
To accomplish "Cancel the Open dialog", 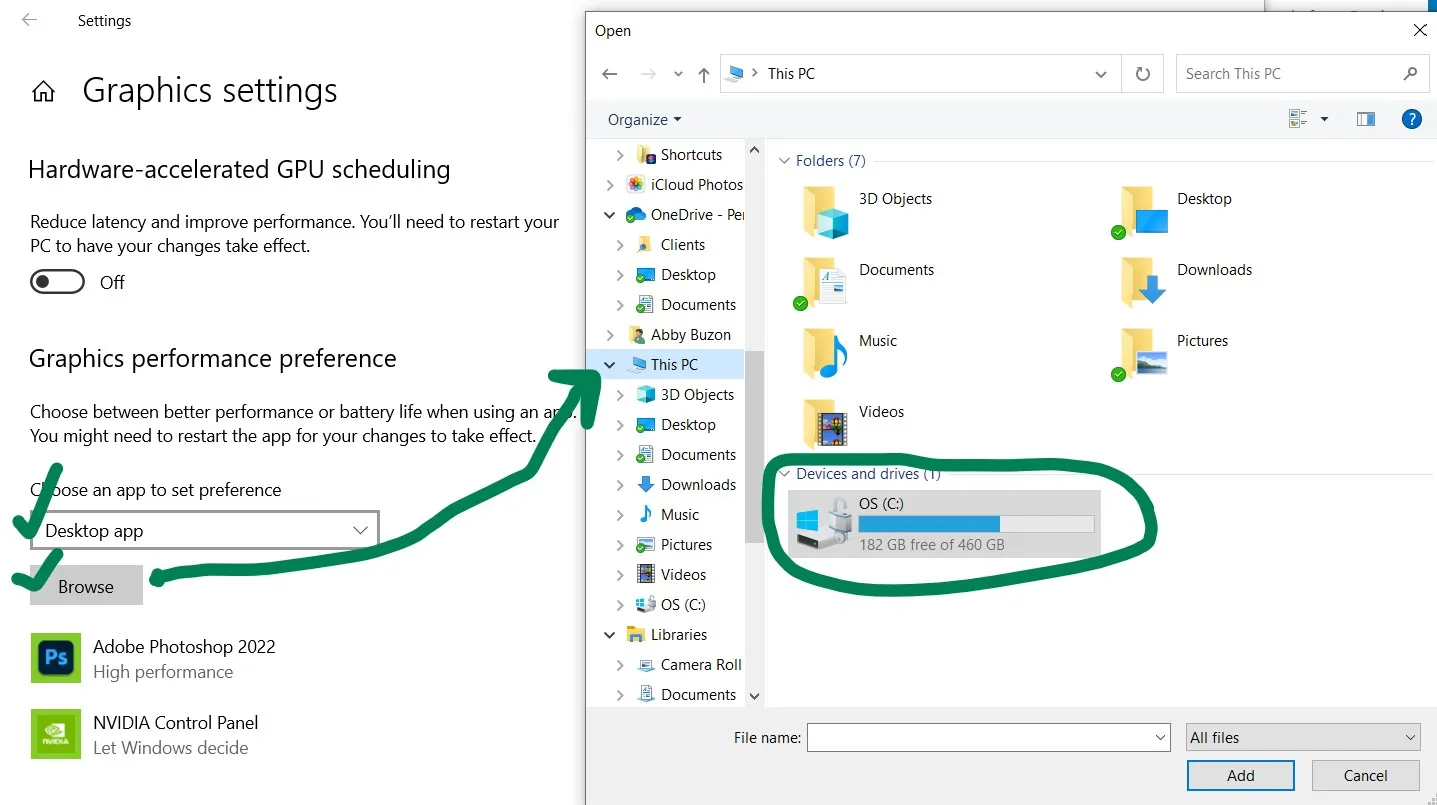I will (1364, 775).
